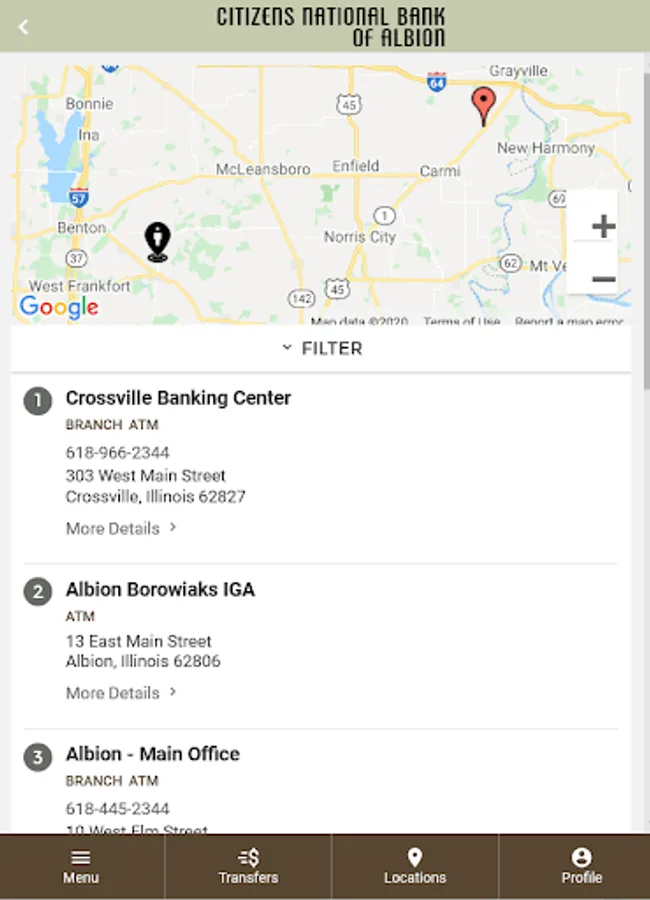
Task: Expand More Details for Crossville Banking Center
Action: (x=121, y=528)
